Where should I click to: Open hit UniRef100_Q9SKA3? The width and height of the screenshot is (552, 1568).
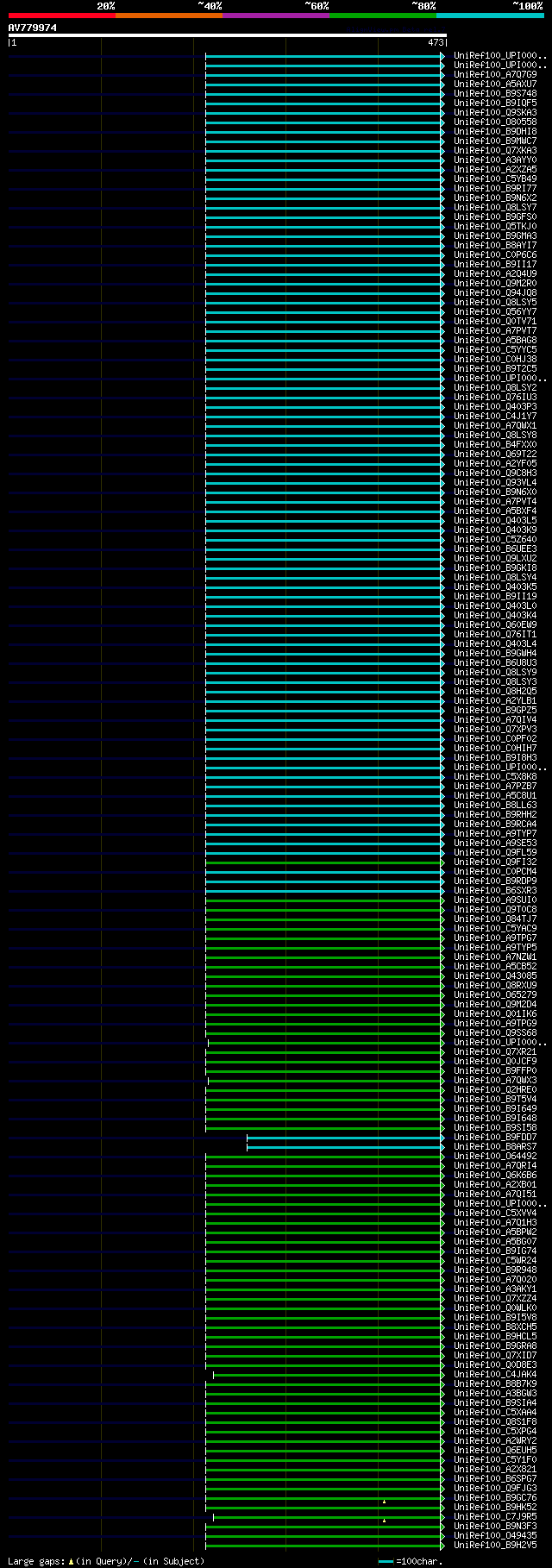coord(495,113)
